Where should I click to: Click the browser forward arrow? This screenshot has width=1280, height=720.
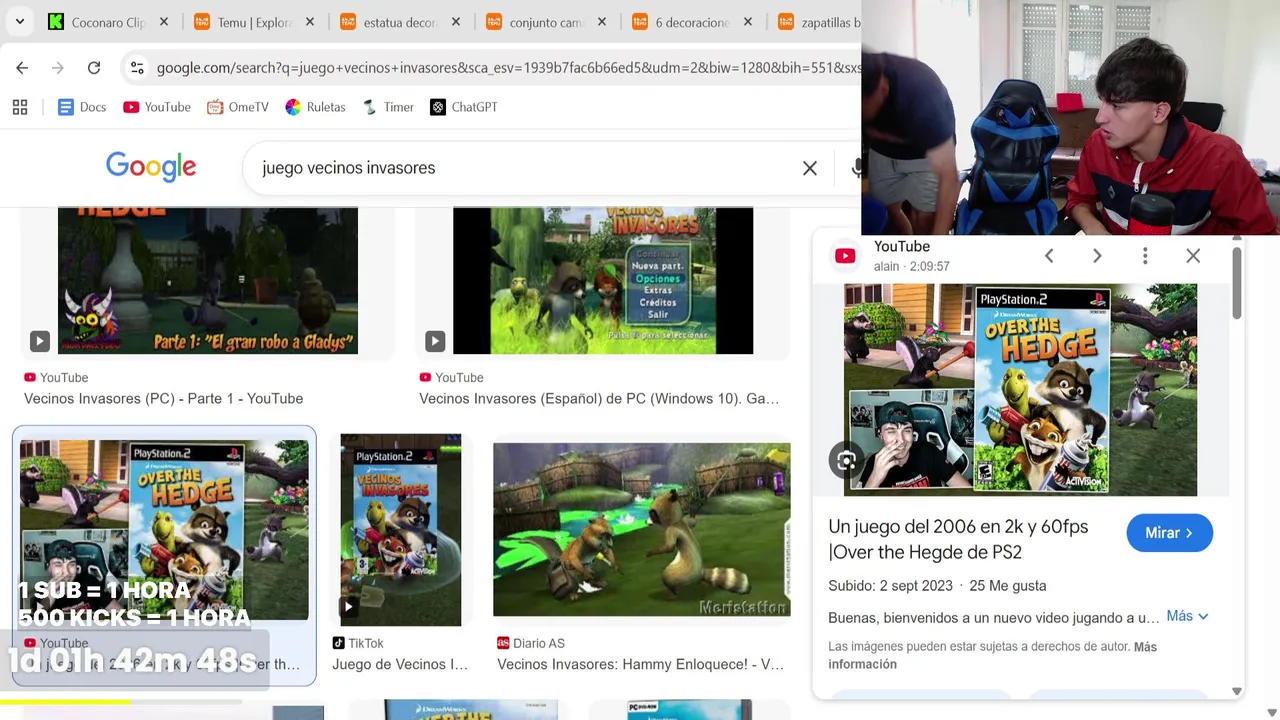[x=58, y=68]
